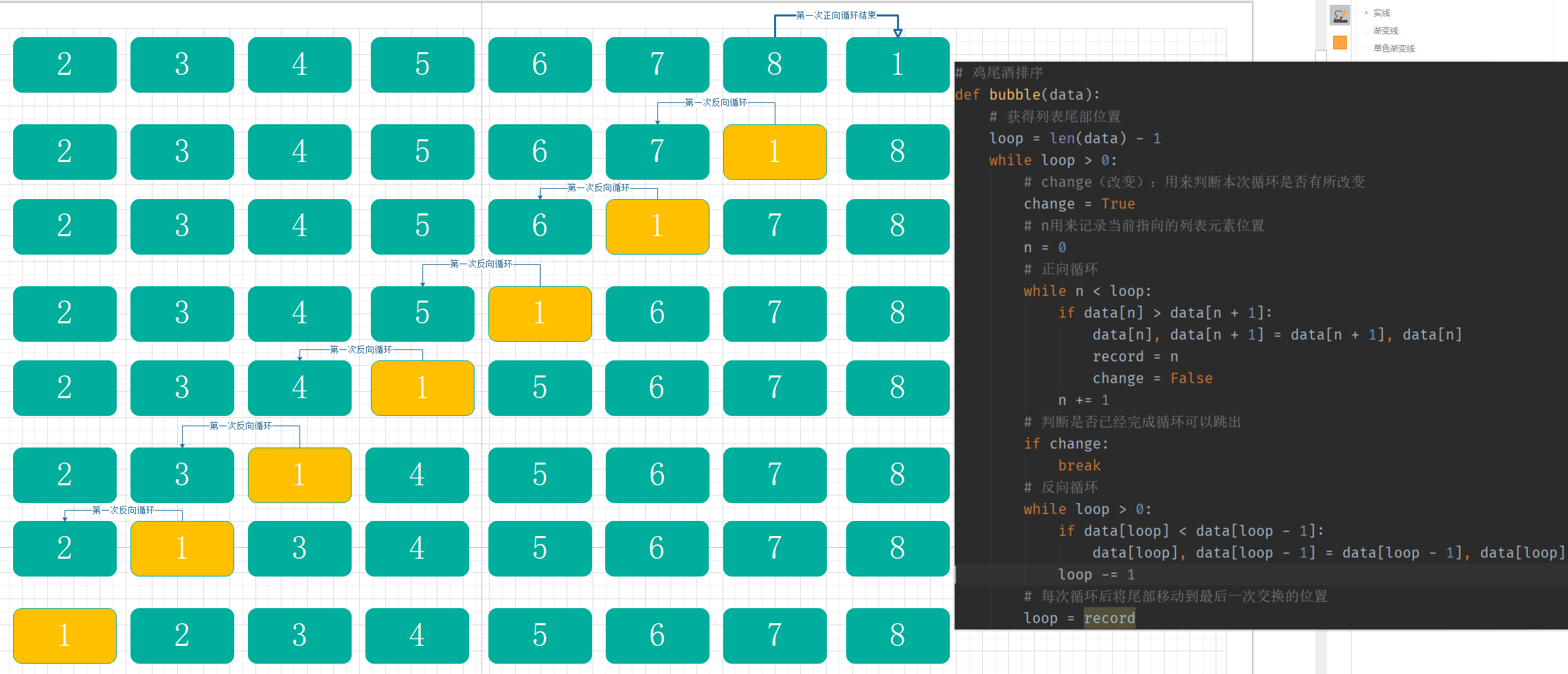Image resolution: width=1568 pixels, height=674 pixels.
Task: Click the 'loop = record' code line
Action: pos(1079,618)
